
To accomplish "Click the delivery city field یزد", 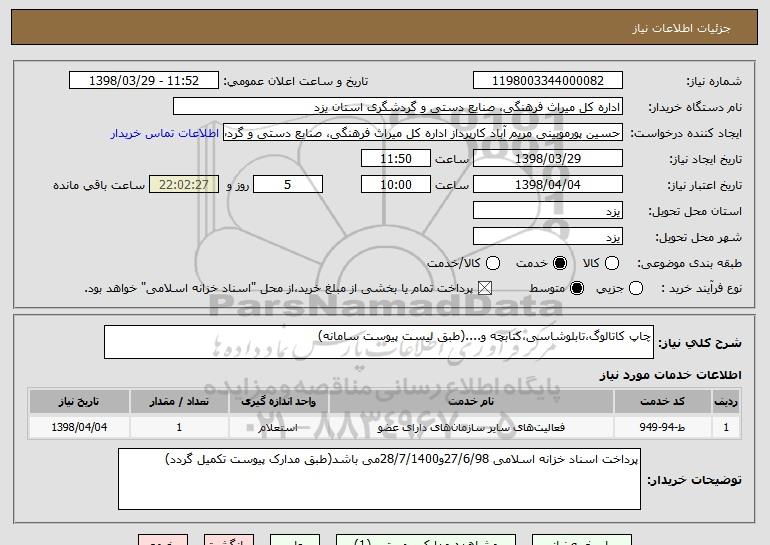I will pos(548,237).
